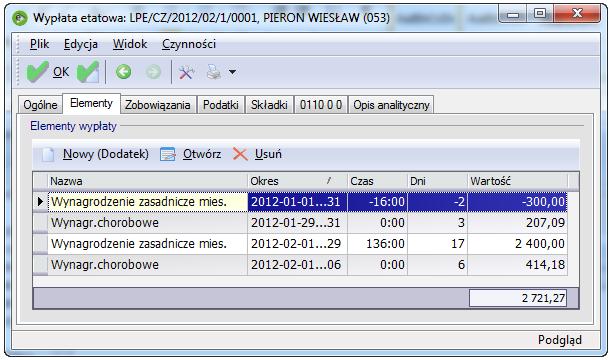Go to next record with greyed forward arrow

click(x=153, y=72)
